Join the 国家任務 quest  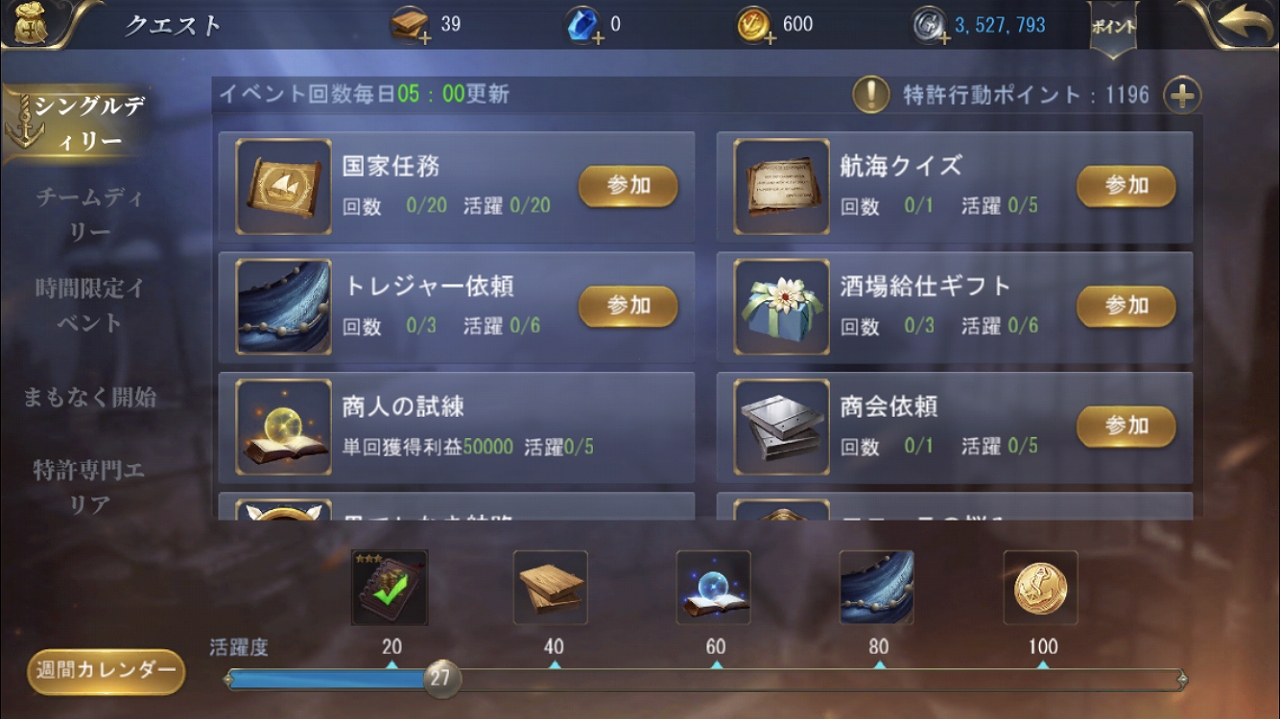click(628, 186)
